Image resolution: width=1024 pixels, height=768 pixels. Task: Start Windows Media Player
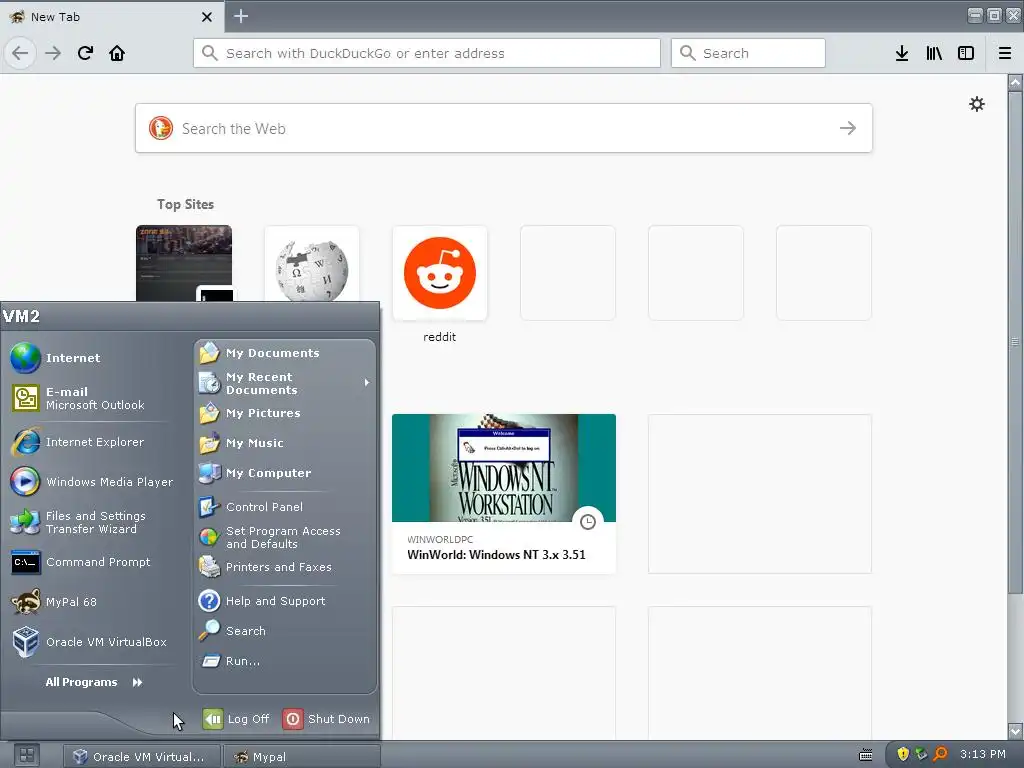[93, 482]
